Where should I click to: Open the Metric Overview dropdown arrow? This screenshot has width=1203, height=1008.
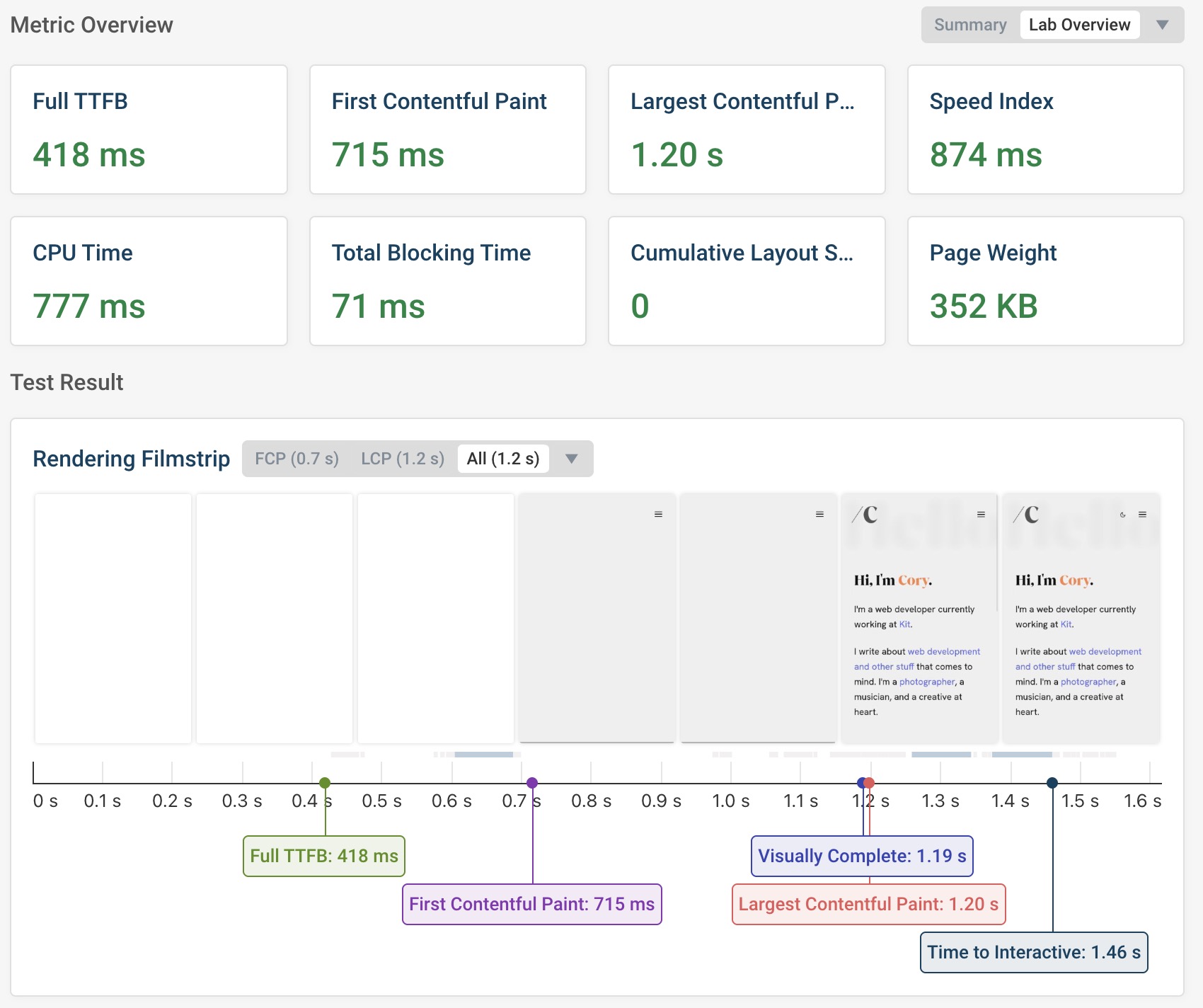pos(1162,25)
